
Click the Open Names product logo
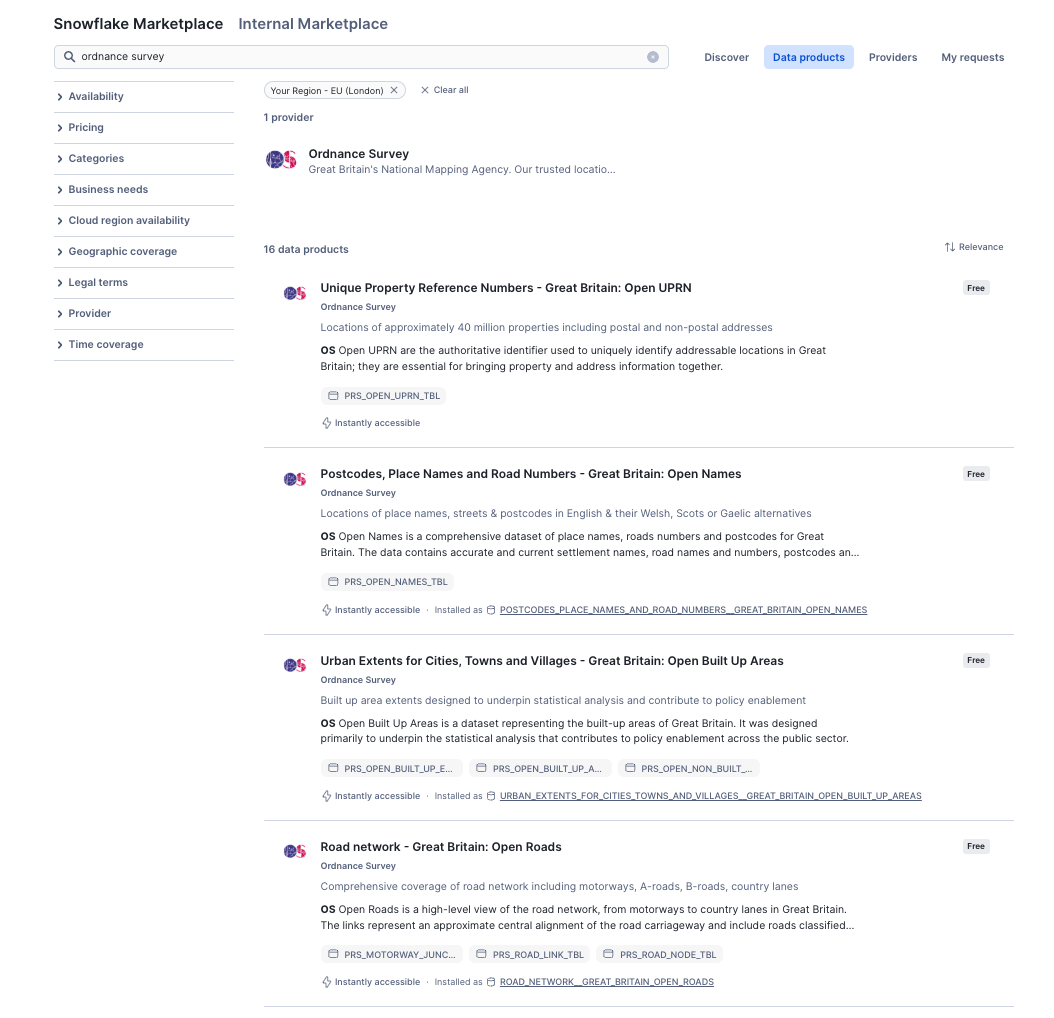click(x=294, y=479)
